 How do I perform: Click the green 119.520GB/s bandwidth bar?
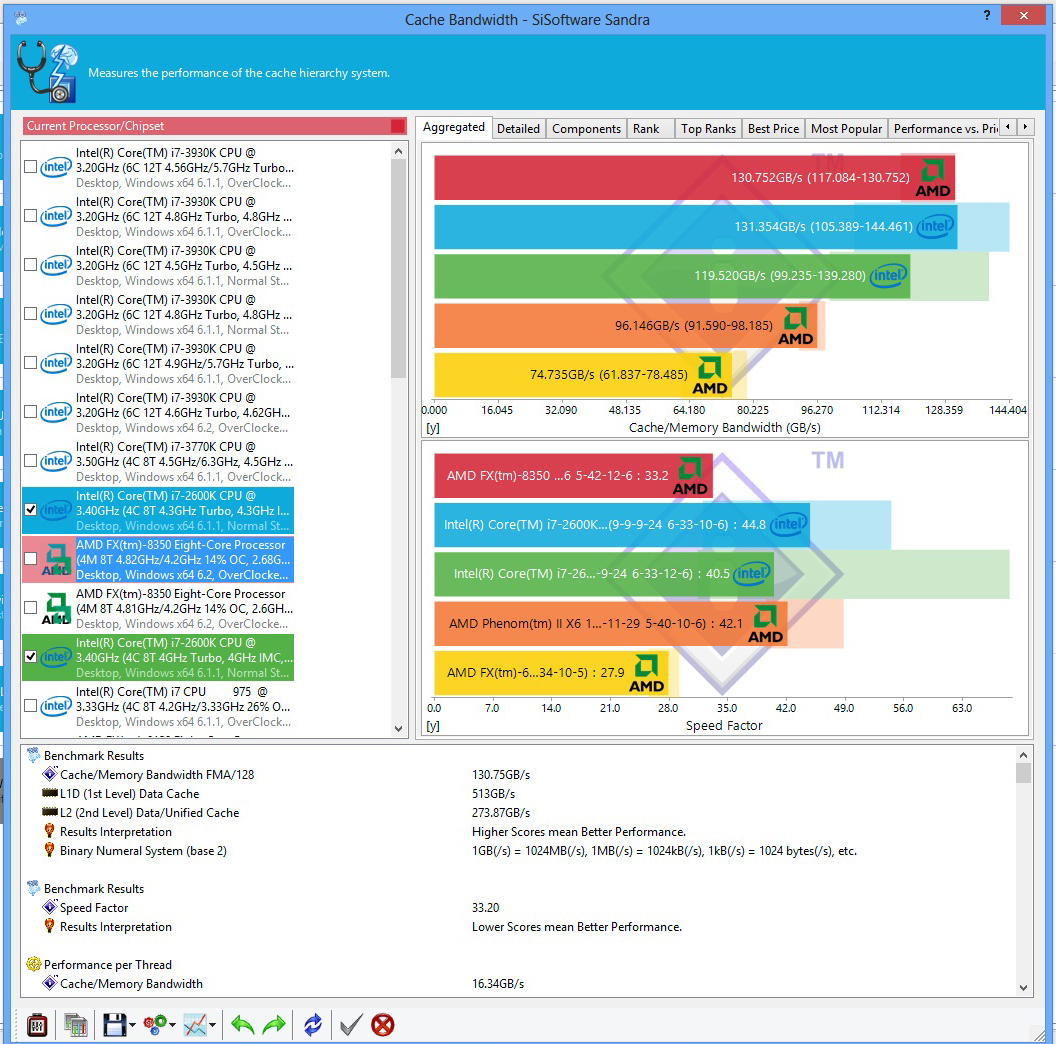[x=671, y=275]
